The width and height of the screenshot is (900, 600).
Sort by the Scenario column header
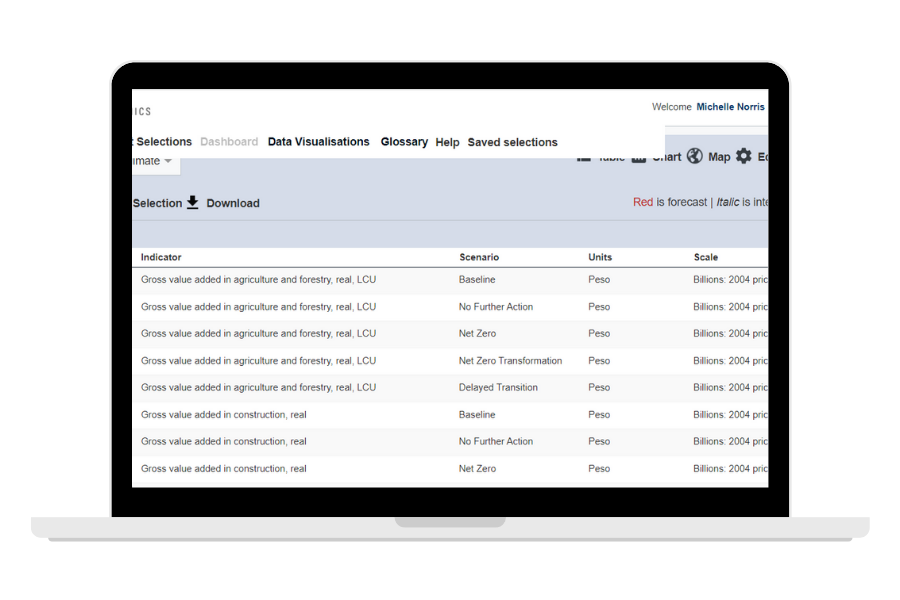479,257
